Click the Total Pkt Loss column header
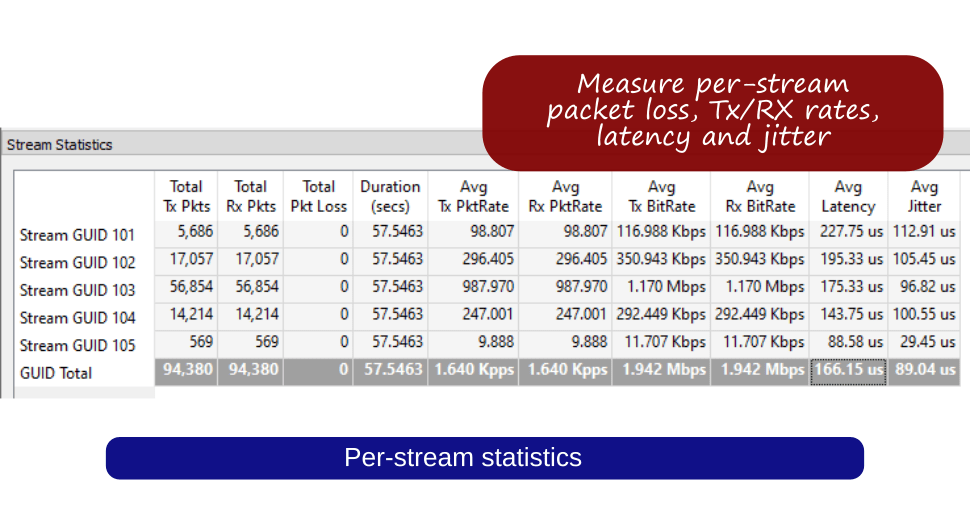 pyautogui.click(x=319, y=196)
